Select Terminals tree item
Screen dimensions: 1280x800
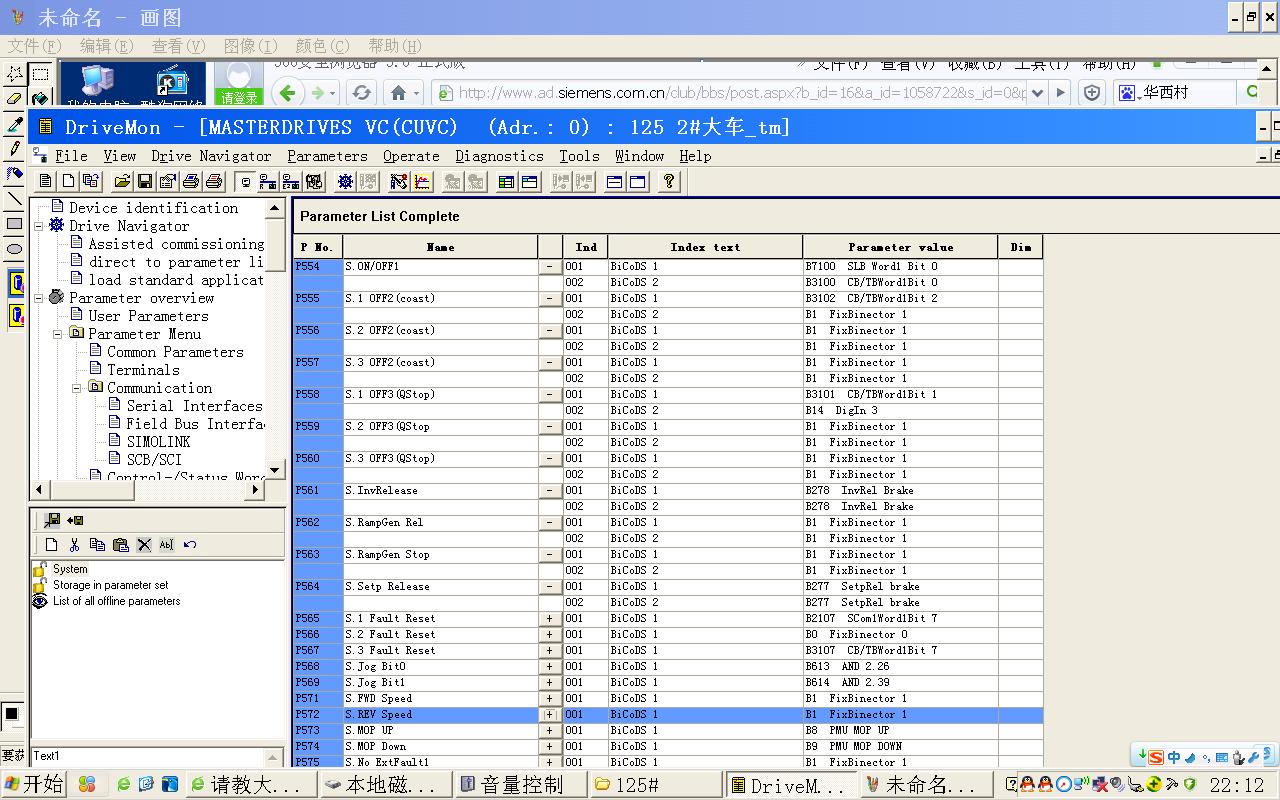143,370
